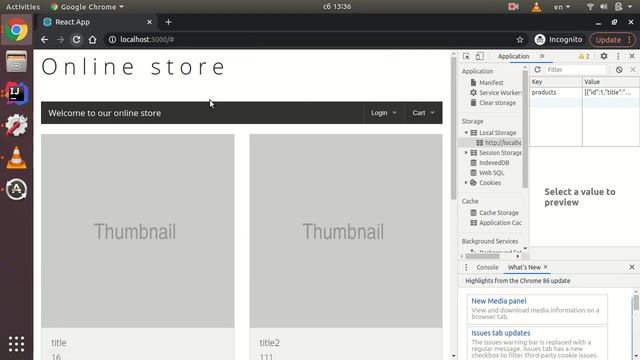Image resolution: width=640 pixels, height=360 pixels.
Task: Click the Update button in Chrome toolbar
Action: [612, 40]
